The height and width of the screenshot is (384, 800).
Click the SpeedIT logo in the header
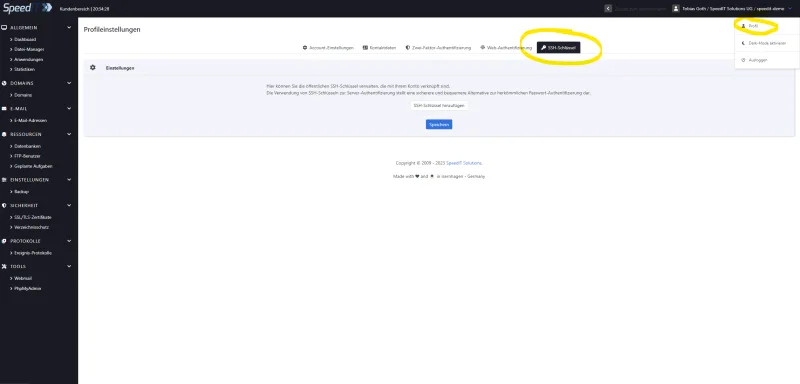[28, 8]
